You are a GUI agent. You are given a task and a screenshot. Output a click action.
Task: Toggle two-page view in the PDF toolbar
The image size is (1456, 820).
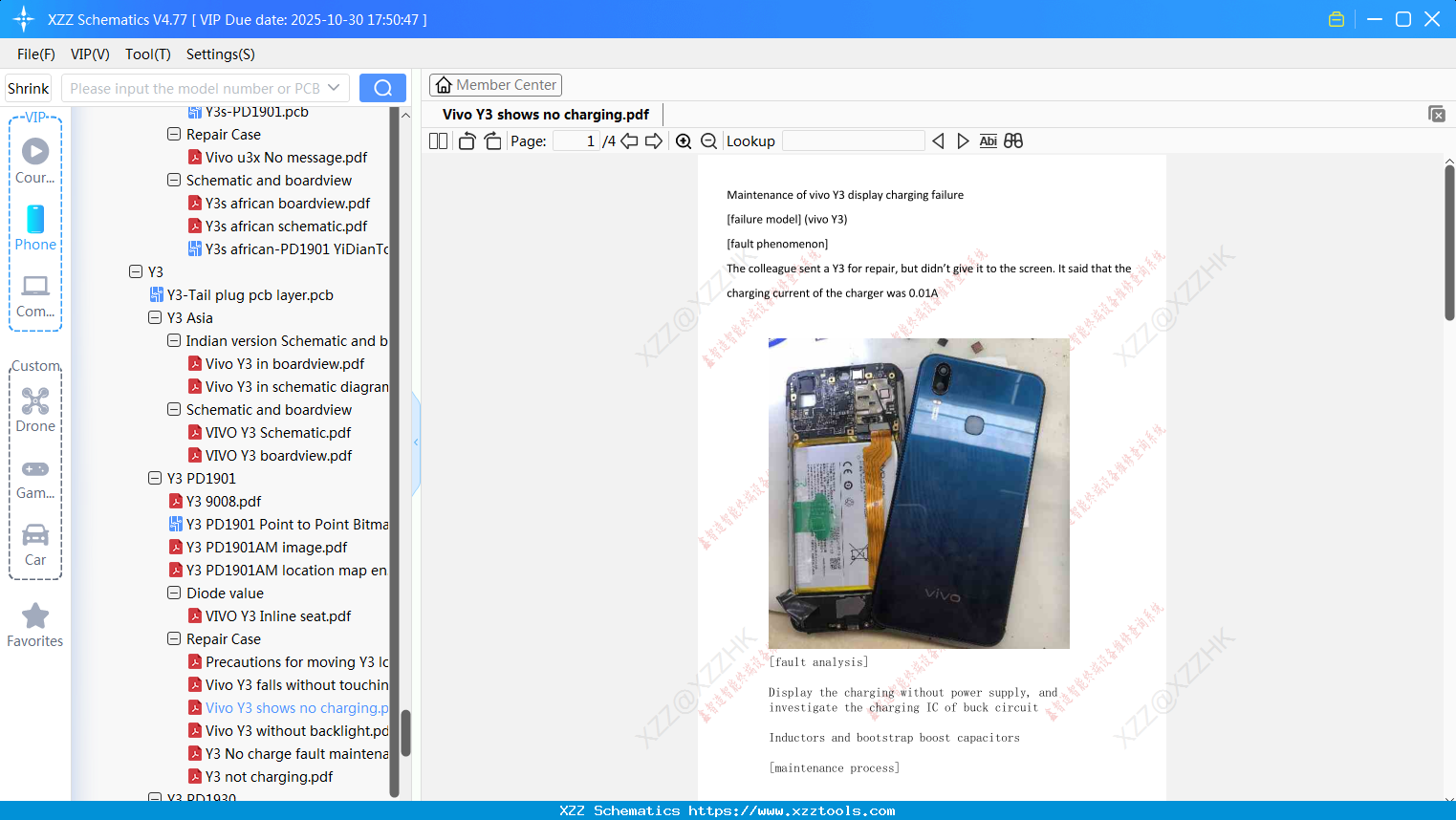point(437,140)
